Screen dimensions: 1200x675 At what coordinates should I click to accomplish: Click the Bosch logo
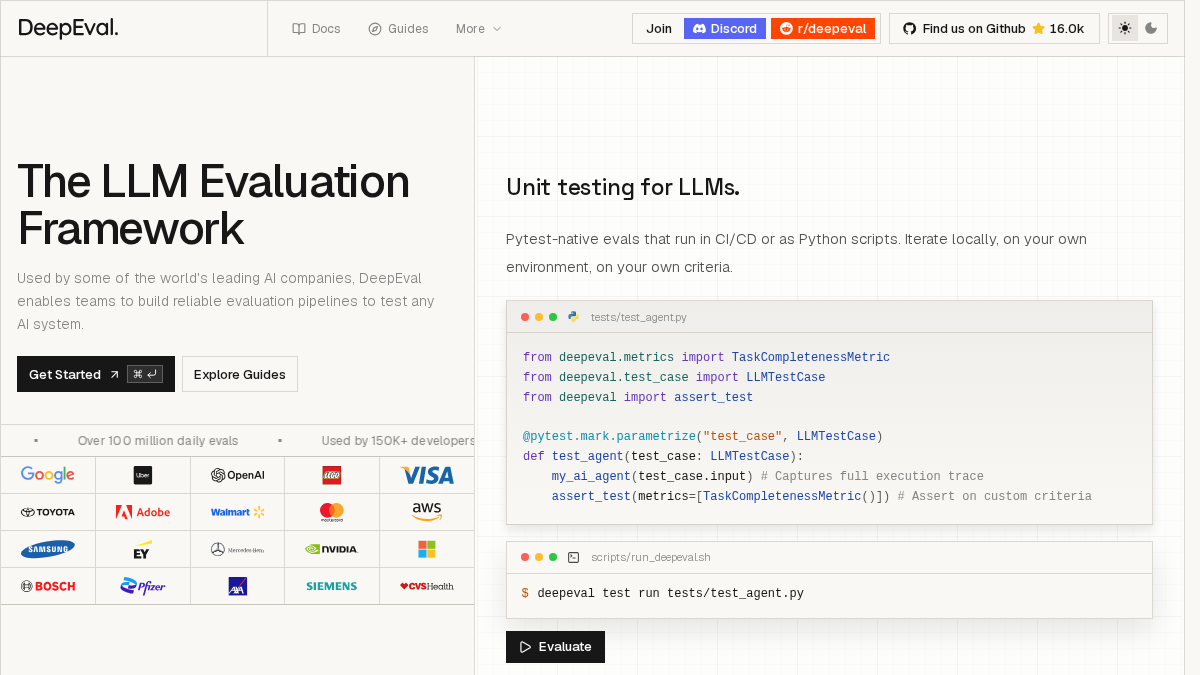pyautogui.click(x=48, y=586)
